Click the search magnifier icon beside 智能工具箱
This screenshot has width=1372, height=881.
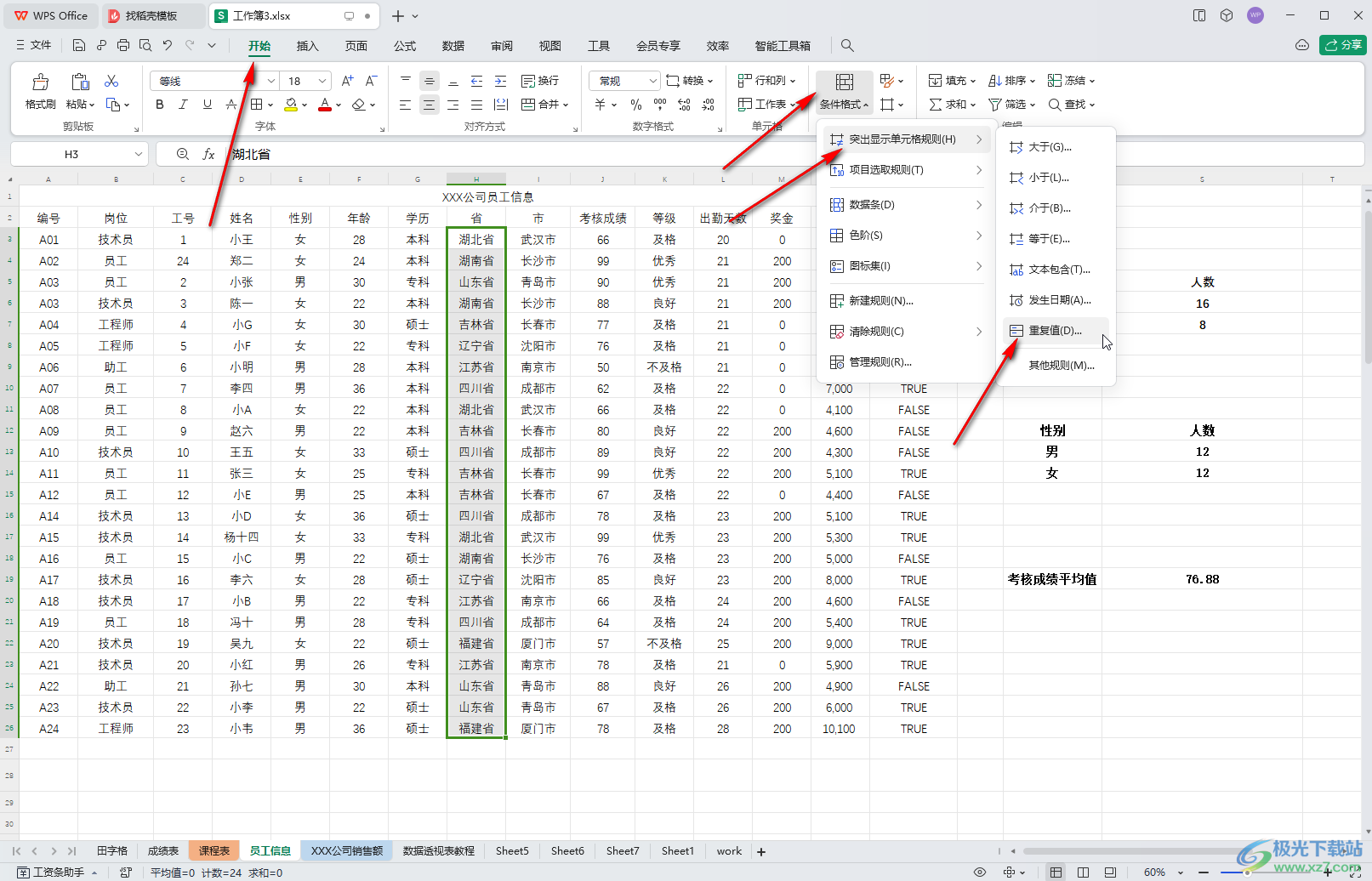coord(847,45)
